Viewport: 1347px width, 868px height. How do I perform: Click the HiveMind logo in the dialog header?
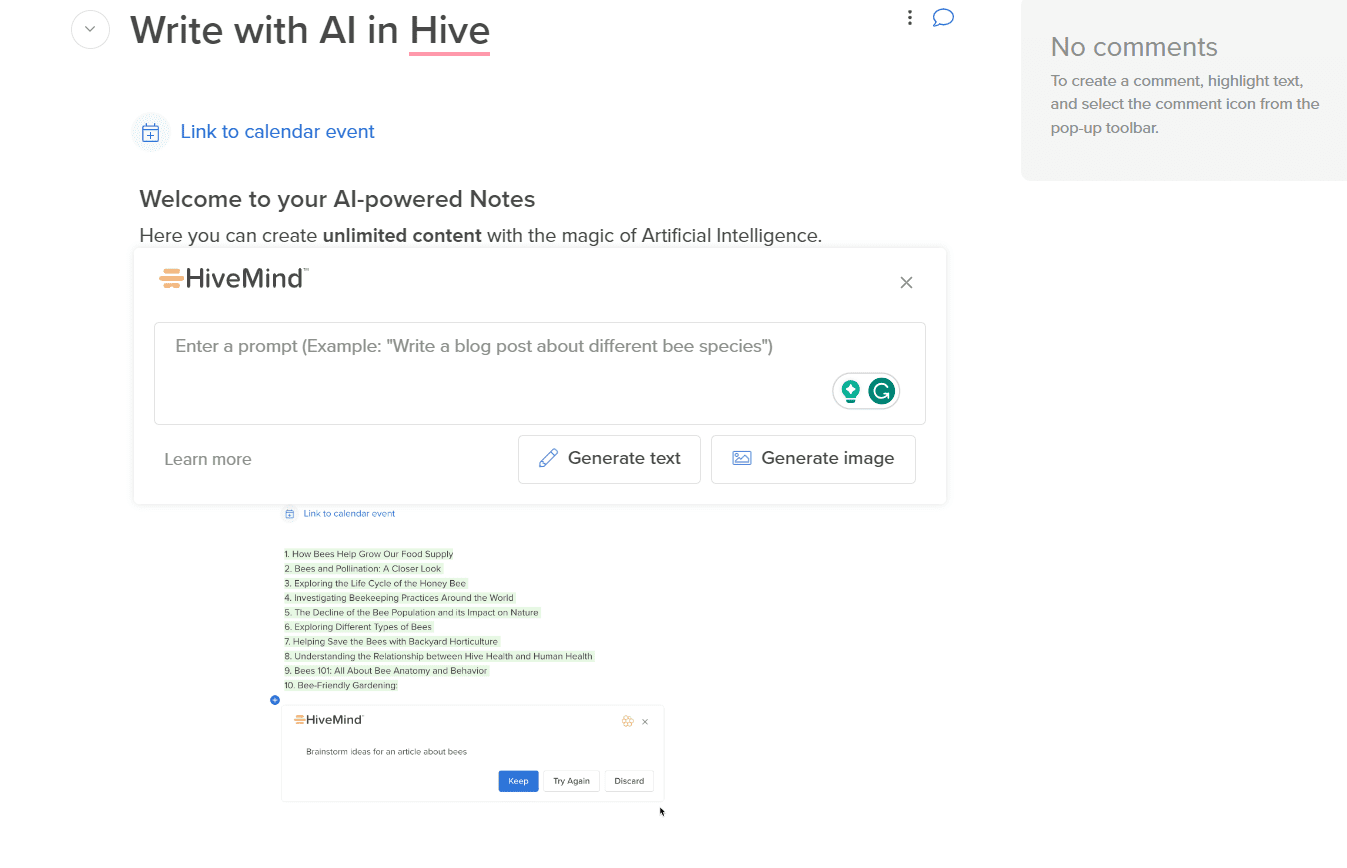pos(232,278)
